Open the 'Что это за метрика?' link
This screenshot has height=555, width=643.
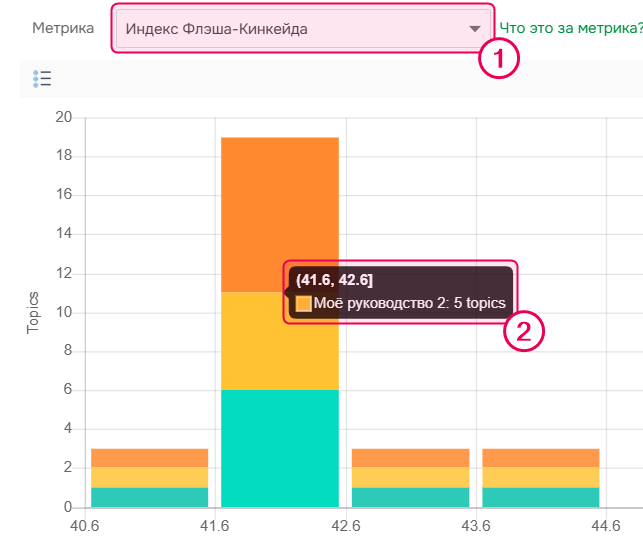point(570,29)
